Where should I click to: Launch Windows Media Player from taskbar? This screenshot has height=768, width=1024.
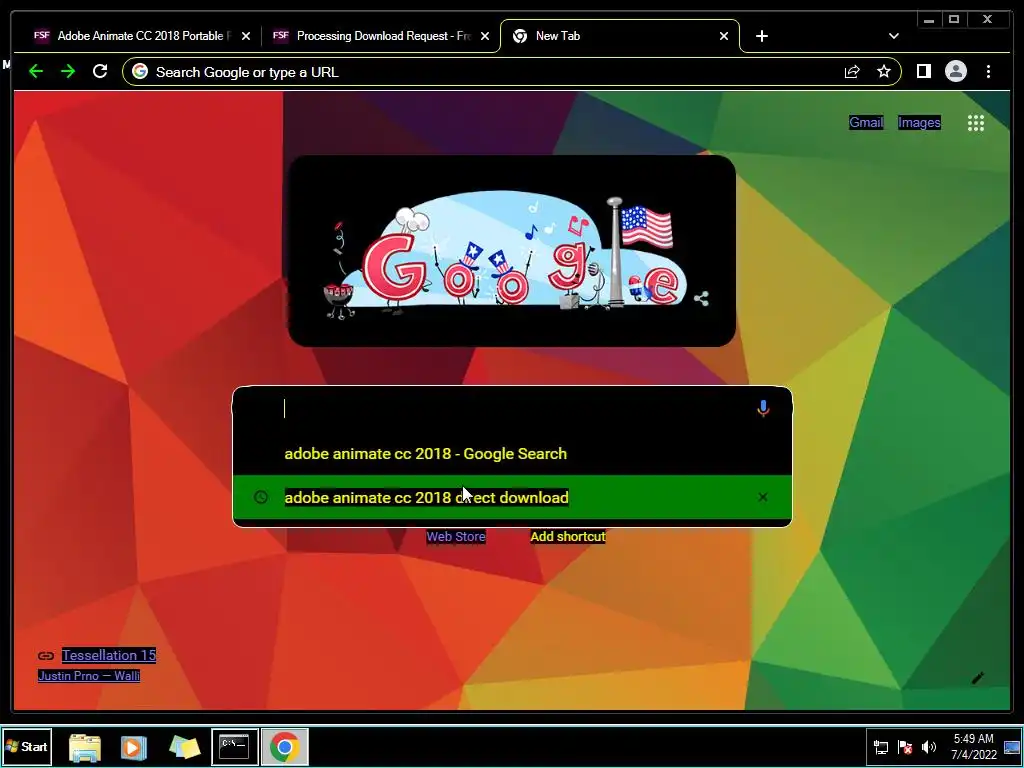[x=134, y=746]
